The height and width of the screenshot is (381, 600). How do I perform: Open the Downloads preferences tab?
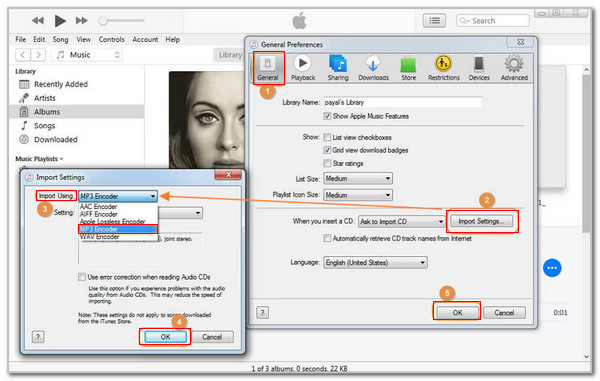[x=373, y=68]
